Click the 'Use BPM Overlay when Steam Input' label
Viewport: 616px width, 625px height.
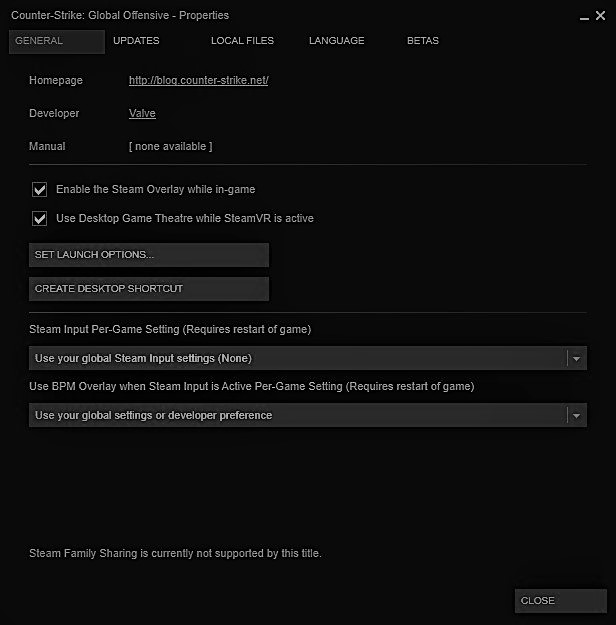click(x=252, y=386)
